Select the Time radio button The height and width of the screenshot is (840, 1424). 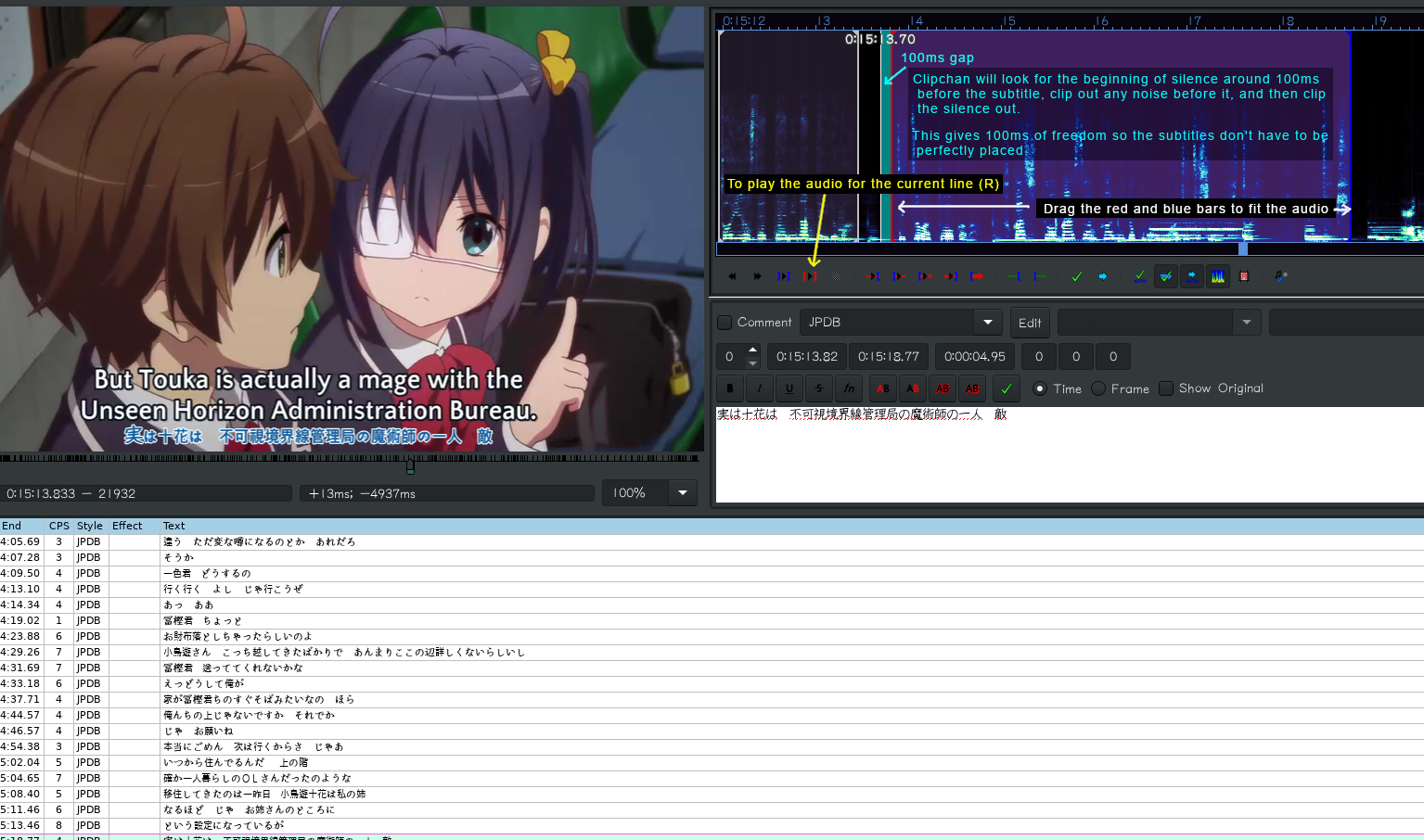point(1040,388)
